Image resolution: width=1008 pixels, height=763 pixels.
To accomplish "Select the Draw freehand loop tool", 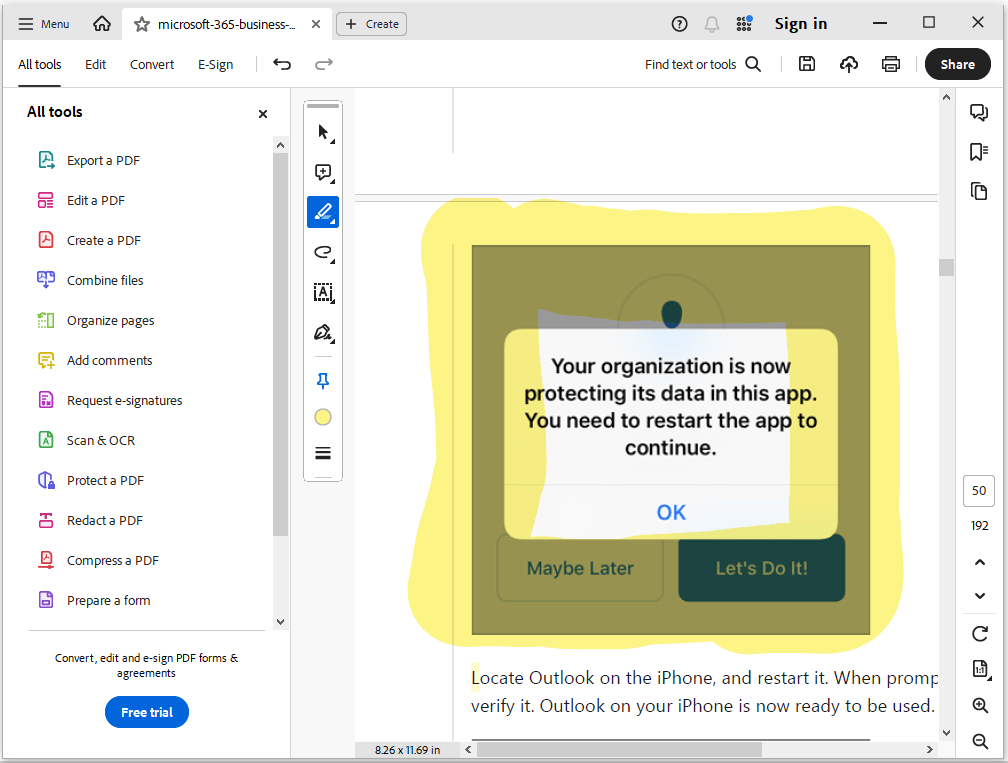I will click(323, 253).
